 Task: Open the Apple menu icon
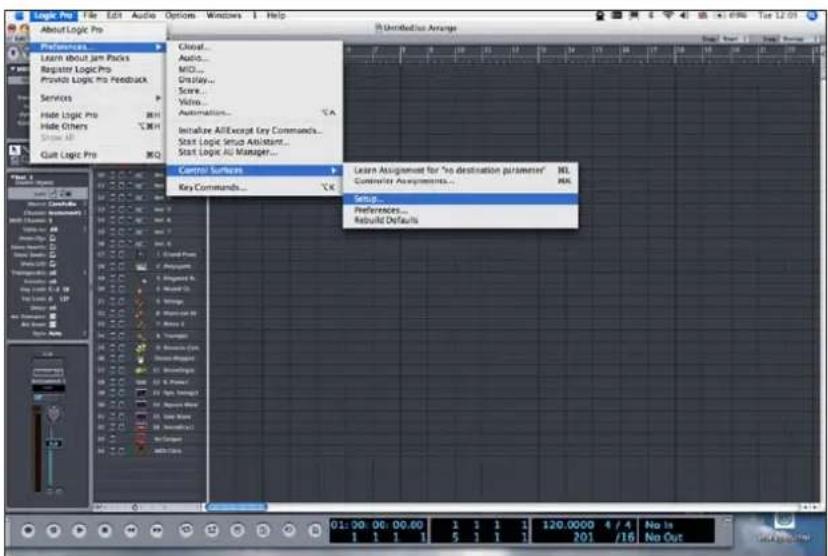(19, 15)
